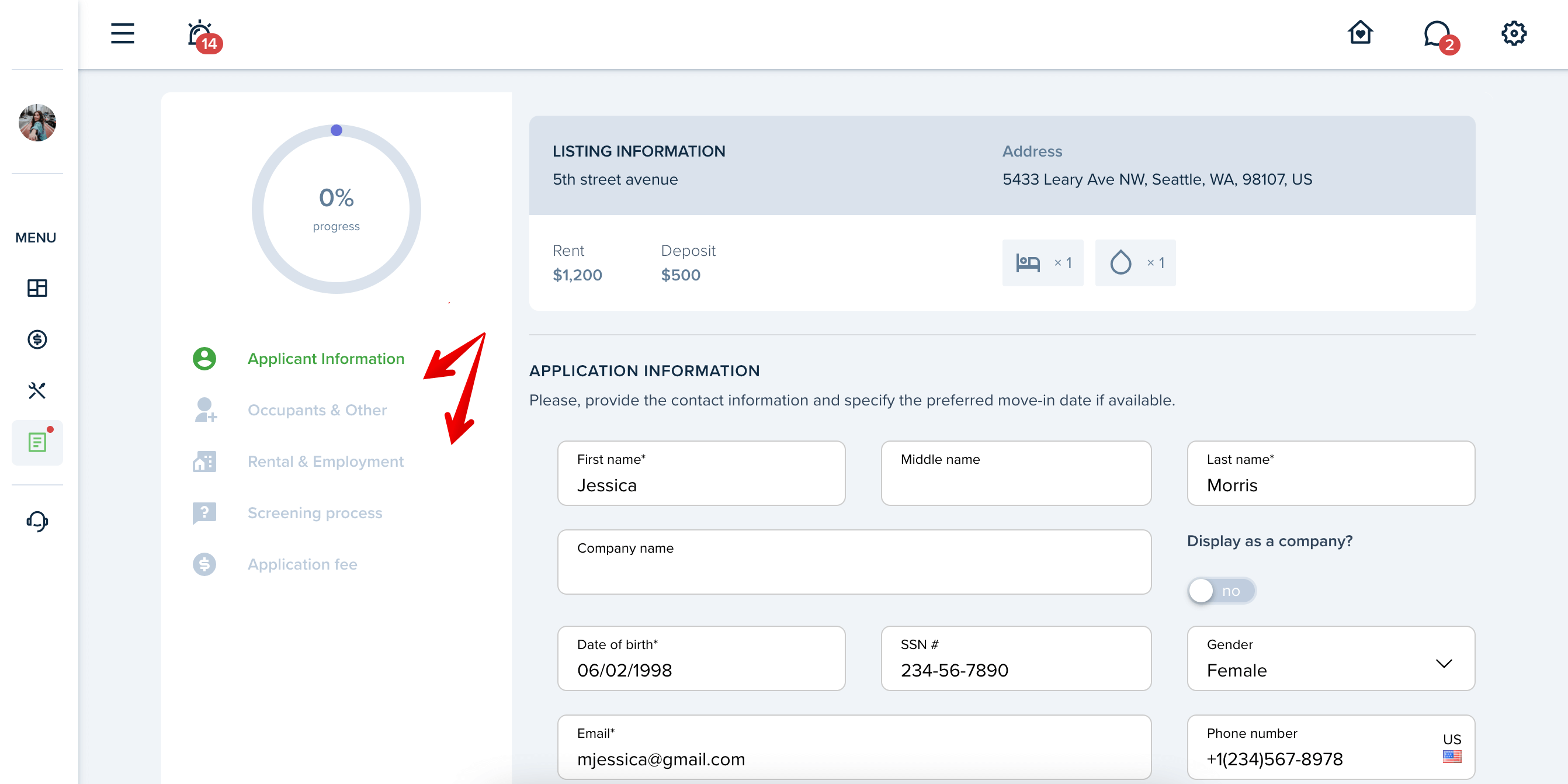
Task: Click the First name field
Action: [701, 473]
